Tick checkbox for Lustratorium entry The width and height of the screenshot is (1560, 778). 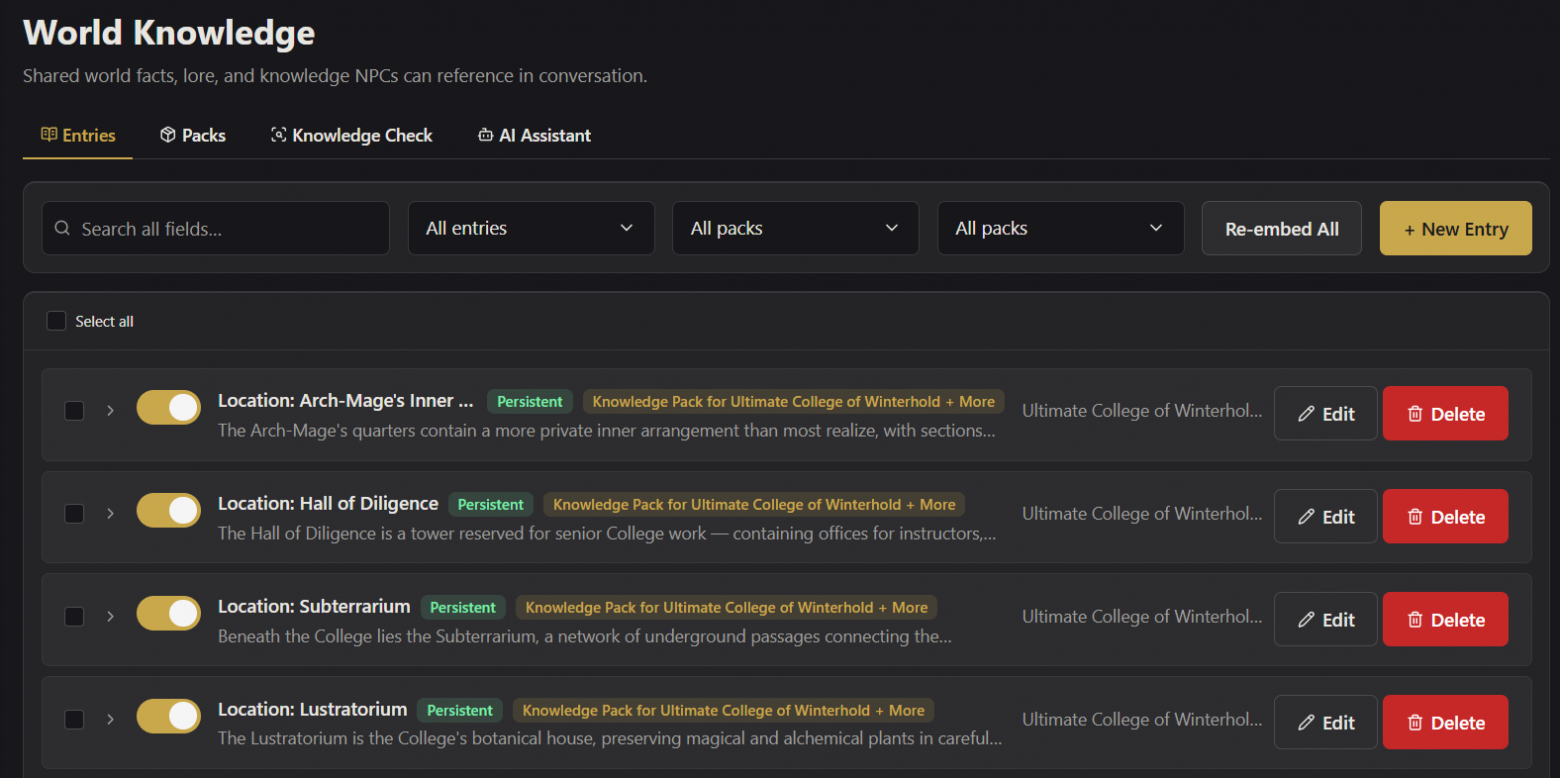click(x=74, y=720)
